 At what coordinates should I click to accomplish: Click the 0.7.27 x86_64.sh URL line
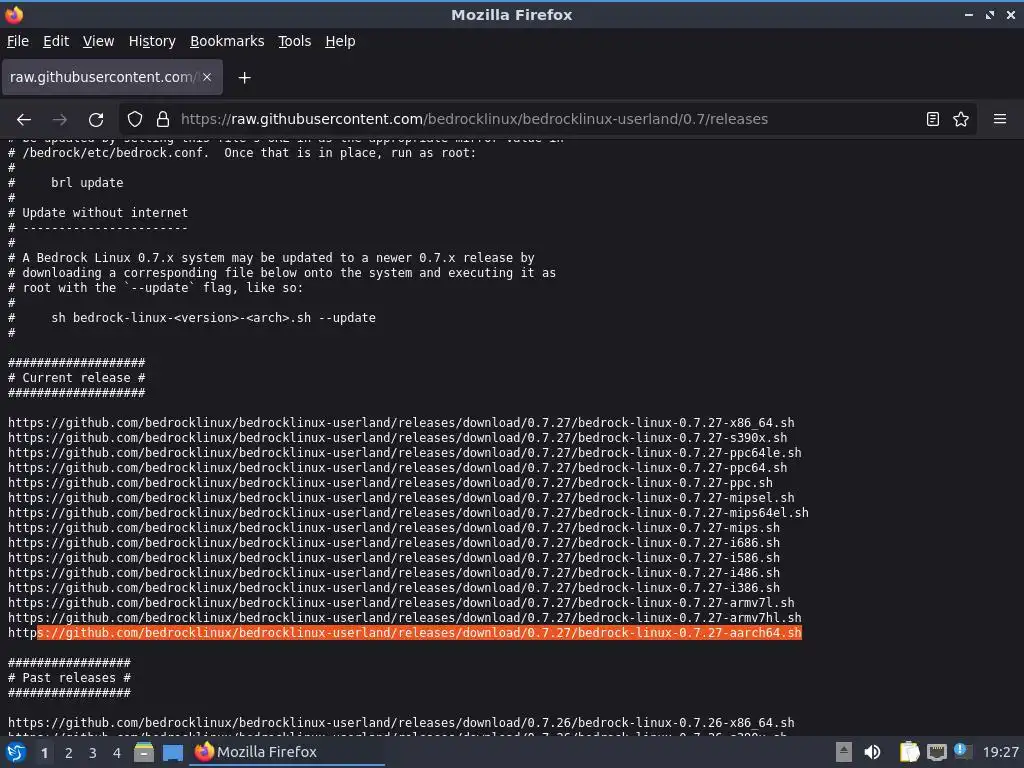[401, 423]
